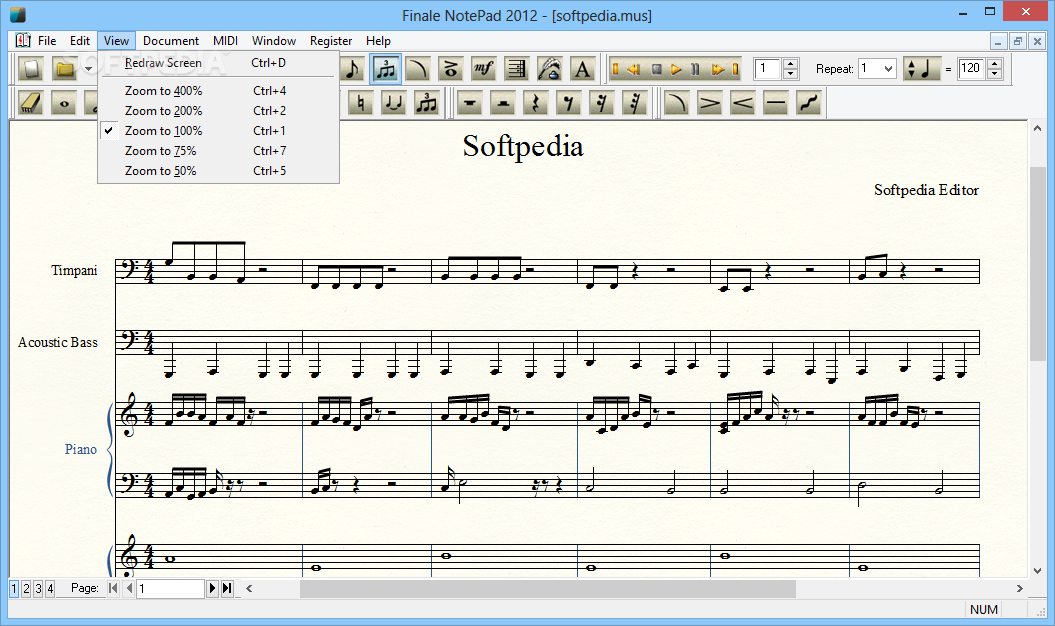Select the natural sign tool
This screenshot has height=626, width=1055.
tap(361, 103)
